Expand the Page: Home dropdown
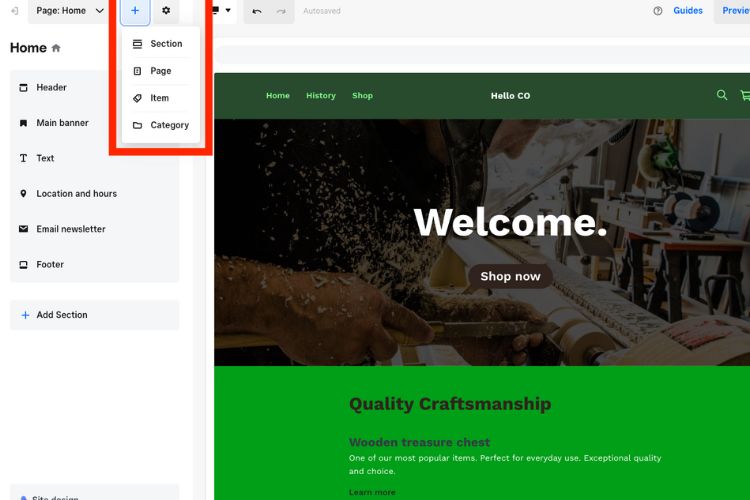 (x=66, y=11)
